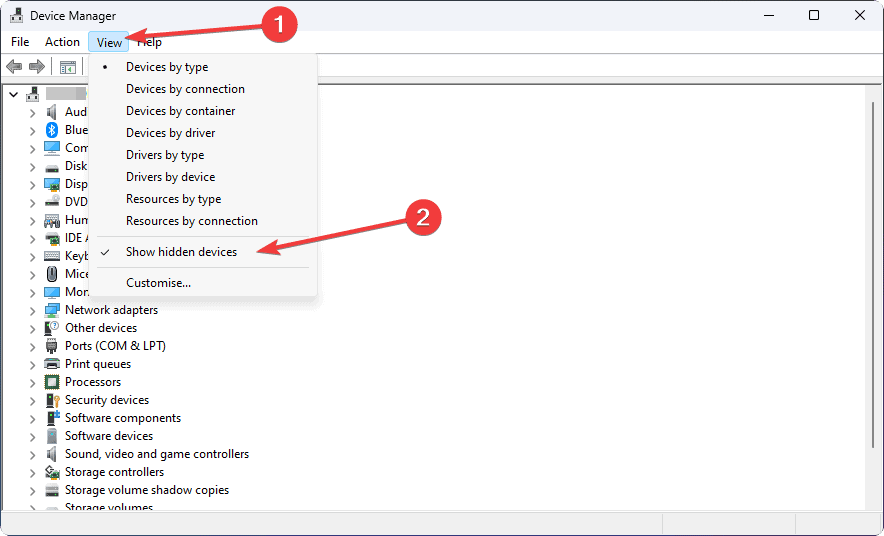Click the Back arrow toolbar icon

click(x=14, y=67)
